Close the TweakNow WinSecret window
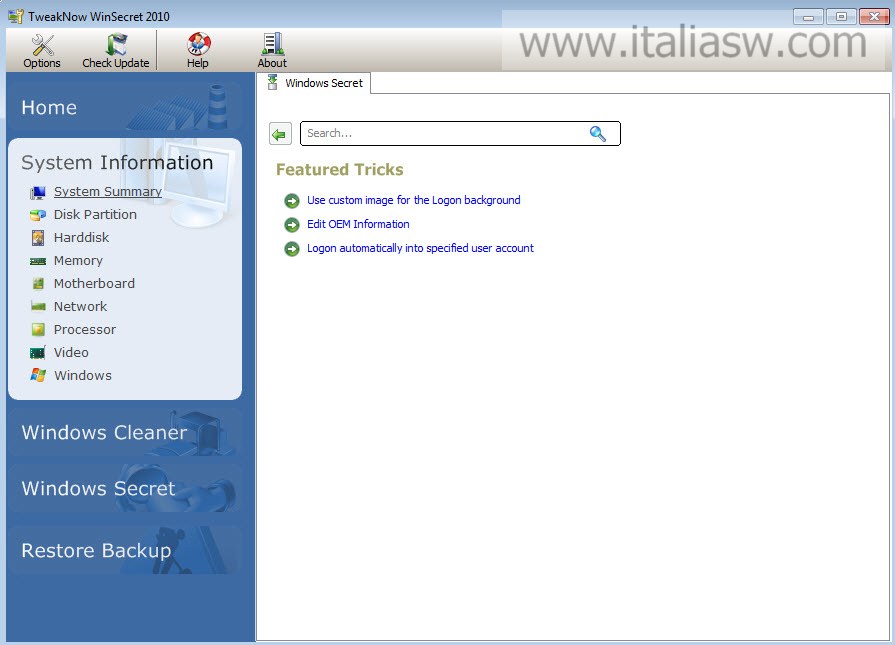Image resolution: width=895 pixels, height=645 pixels. (x=874, y=17)
